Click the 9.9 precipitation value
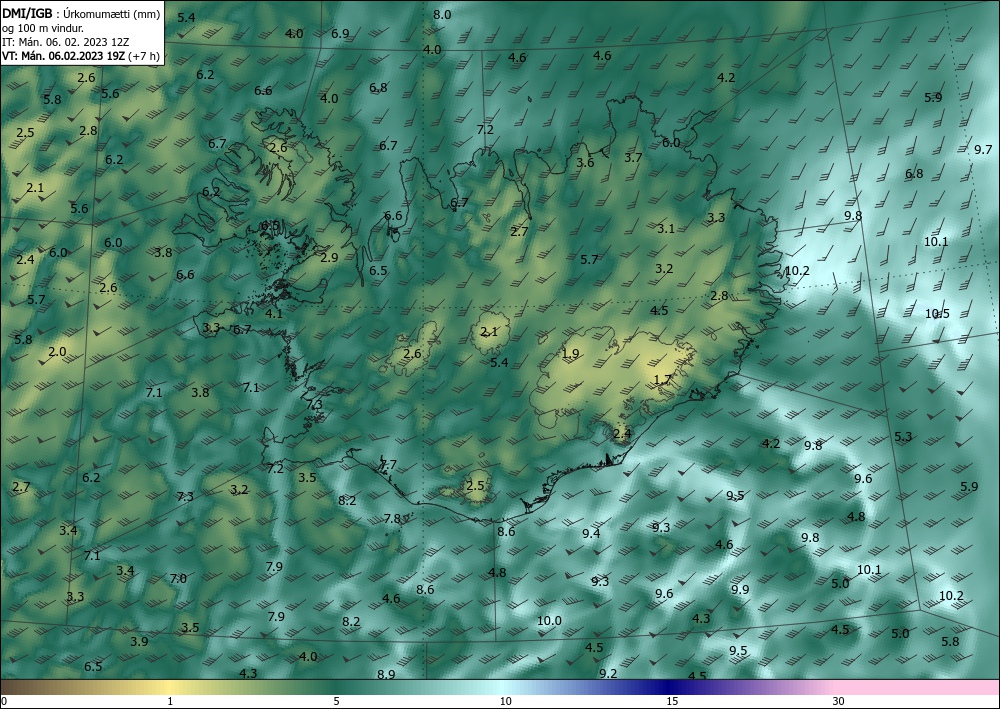This screenshot has height=709, width=1000. click(740, 589)
